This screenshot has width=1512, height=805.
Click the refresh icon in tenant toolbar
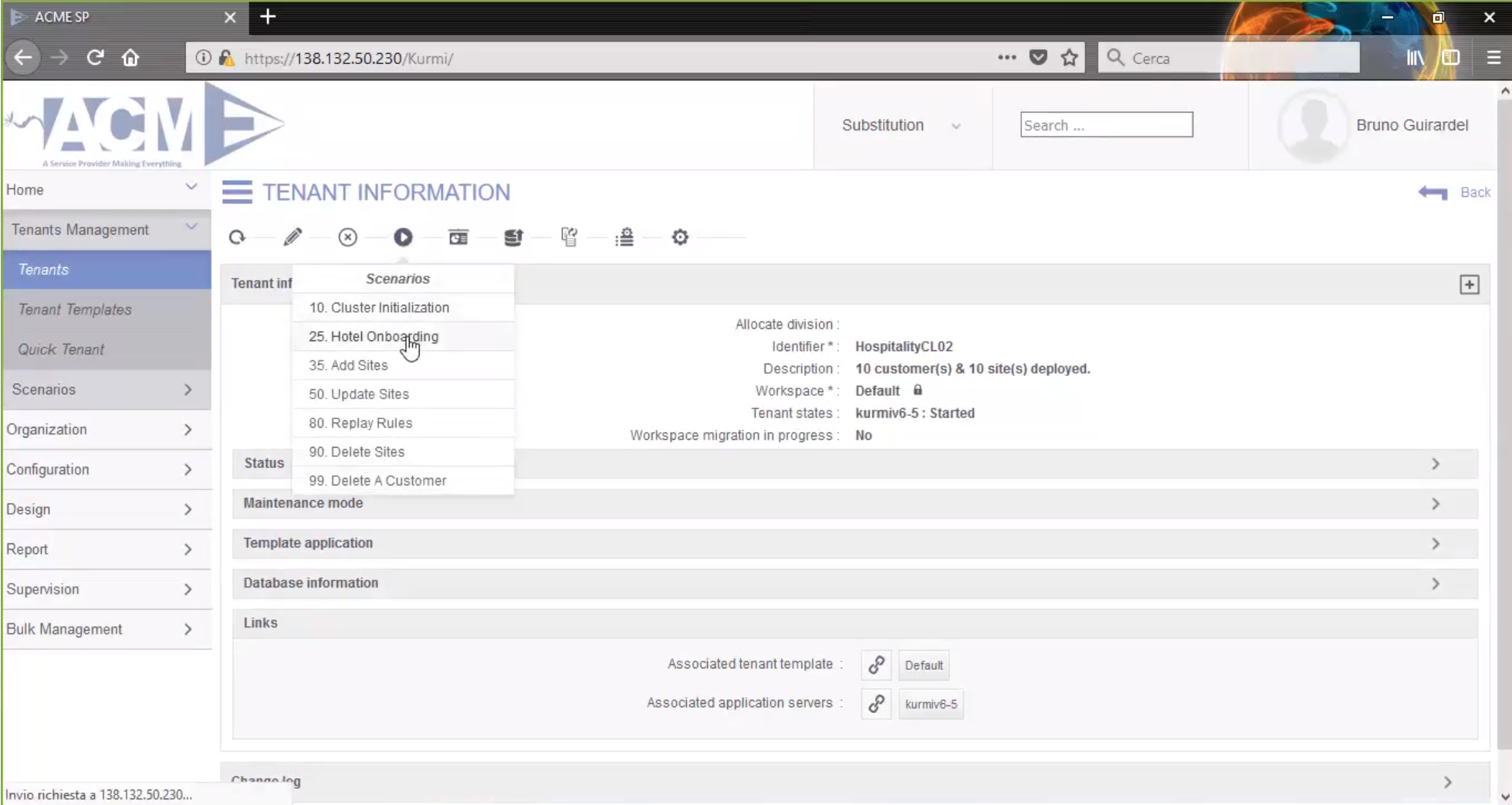[x=237, y=238]
